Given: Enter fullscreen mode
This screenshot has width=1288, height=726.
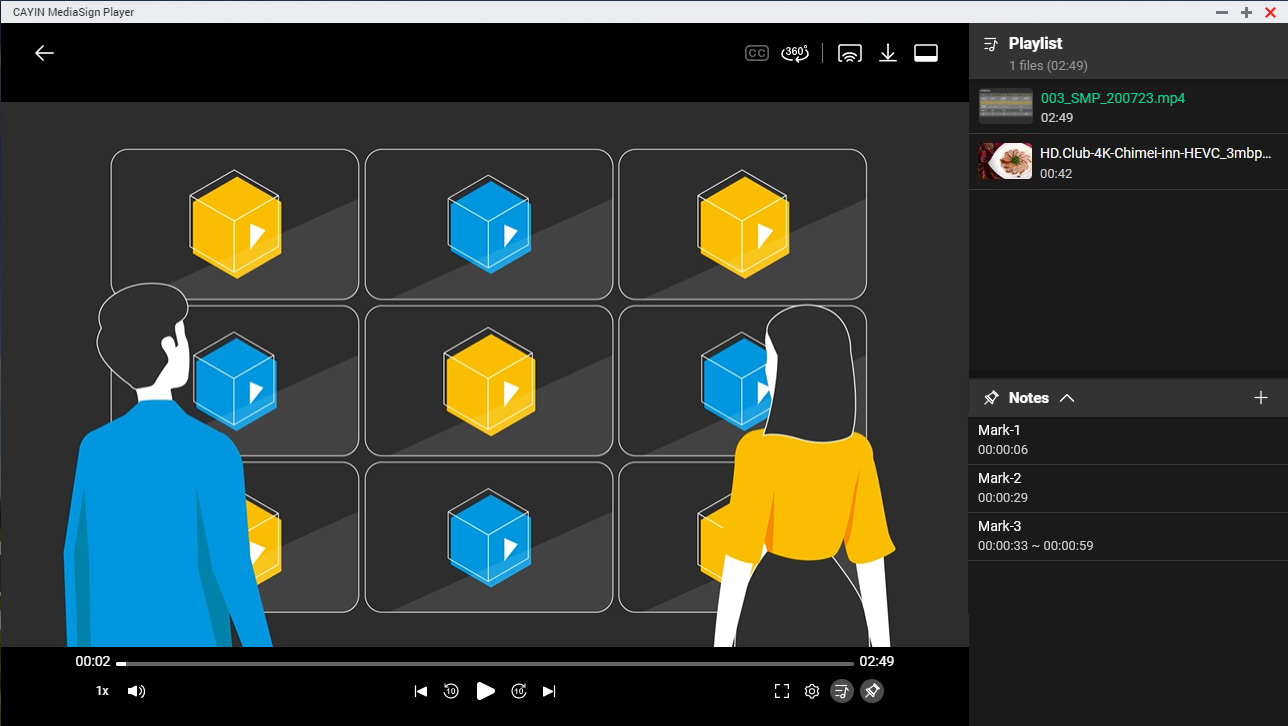Looking at the screenshot, I should coord(781,690).
